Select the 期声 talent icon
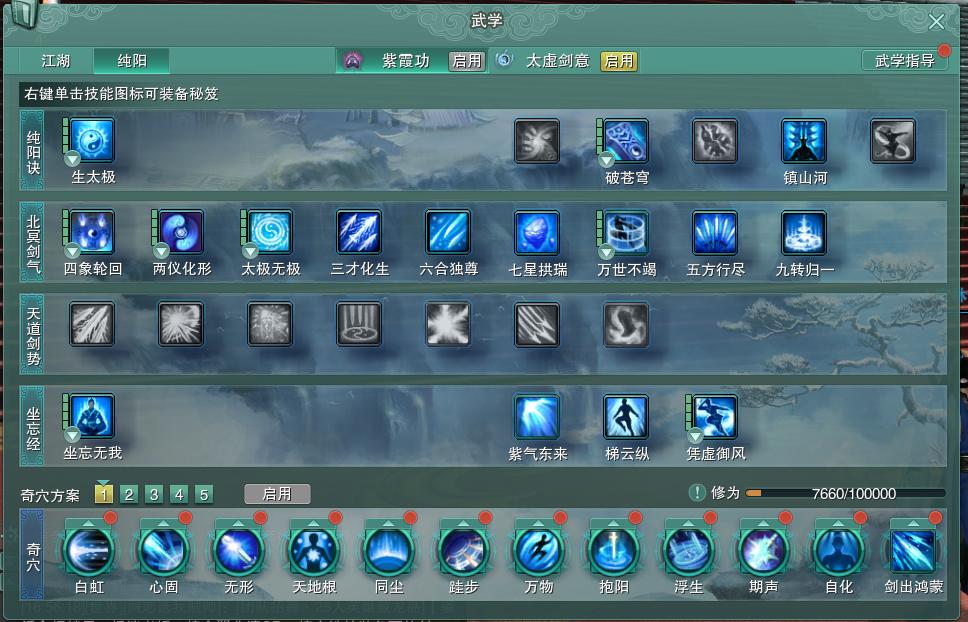Viewport: 968px width, 622px height. 764,550
